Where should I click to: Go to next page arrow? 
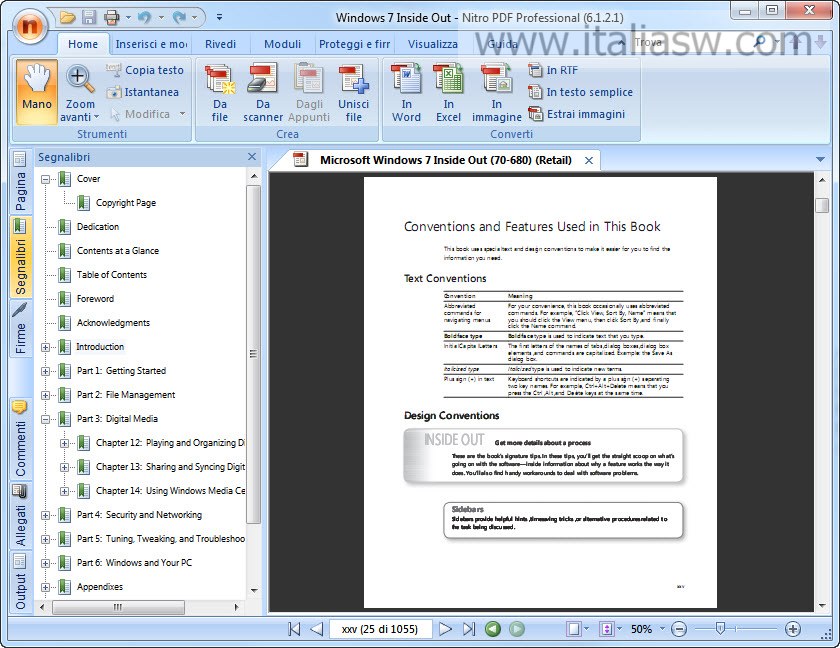(x=445, y=629)
